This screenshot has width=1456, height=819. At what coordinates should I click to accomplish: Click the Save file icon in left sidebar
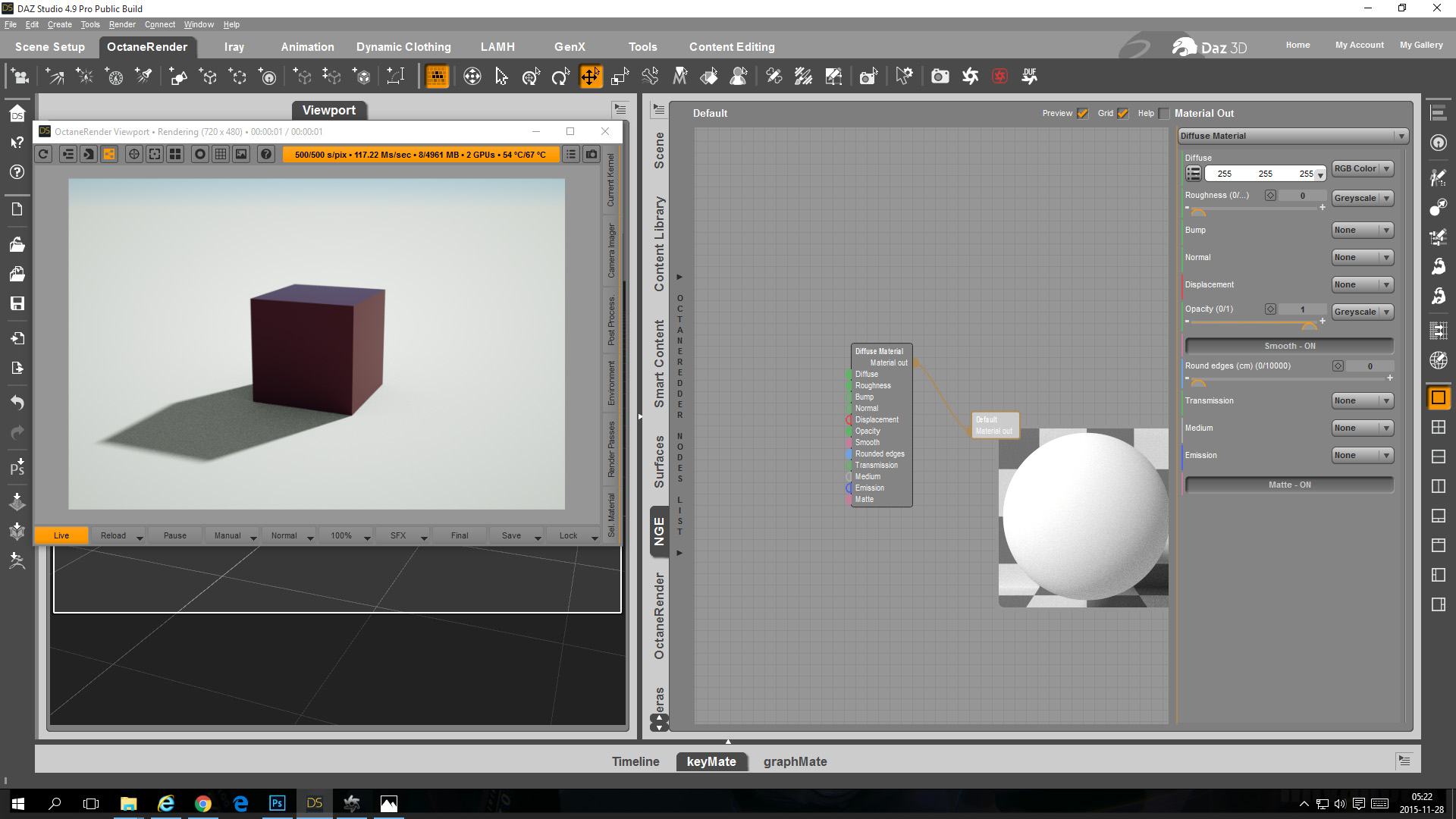[x=17, y=303]
